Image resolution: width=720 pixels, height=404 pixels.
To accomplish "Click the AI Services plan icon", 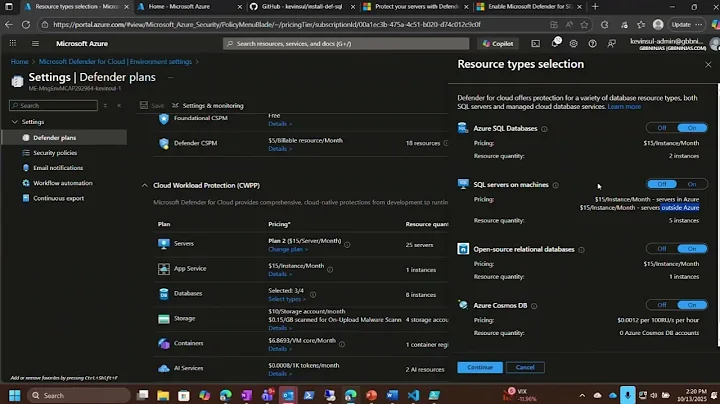I will coord(163,368).
